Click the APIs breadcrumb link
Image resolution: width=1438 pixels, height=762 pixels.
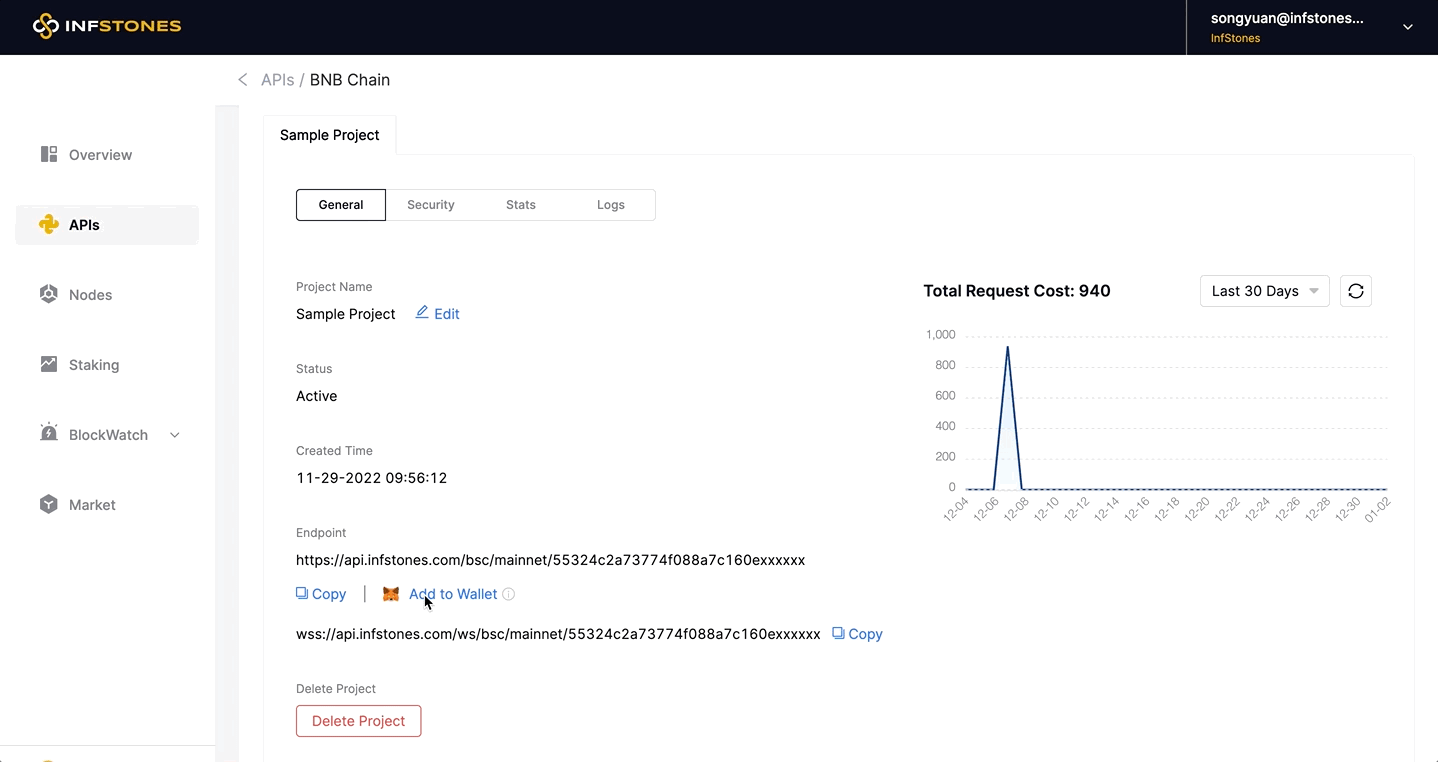pos(277,80)
